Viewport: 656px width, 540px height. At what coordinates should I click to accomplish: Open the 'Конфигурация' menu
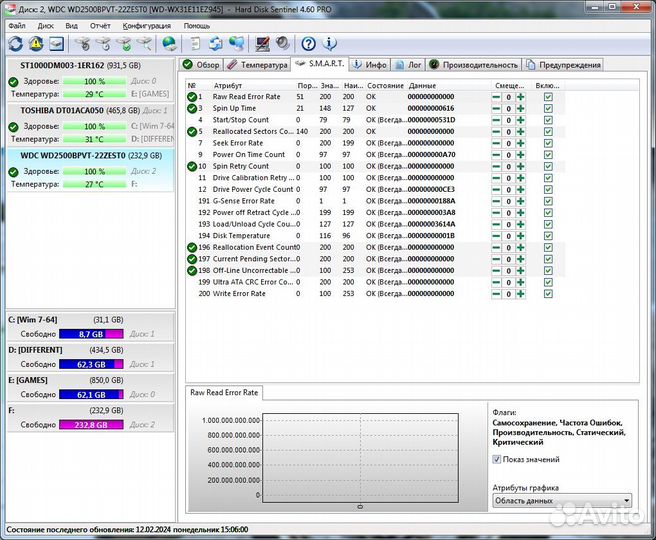click(146, 25)
